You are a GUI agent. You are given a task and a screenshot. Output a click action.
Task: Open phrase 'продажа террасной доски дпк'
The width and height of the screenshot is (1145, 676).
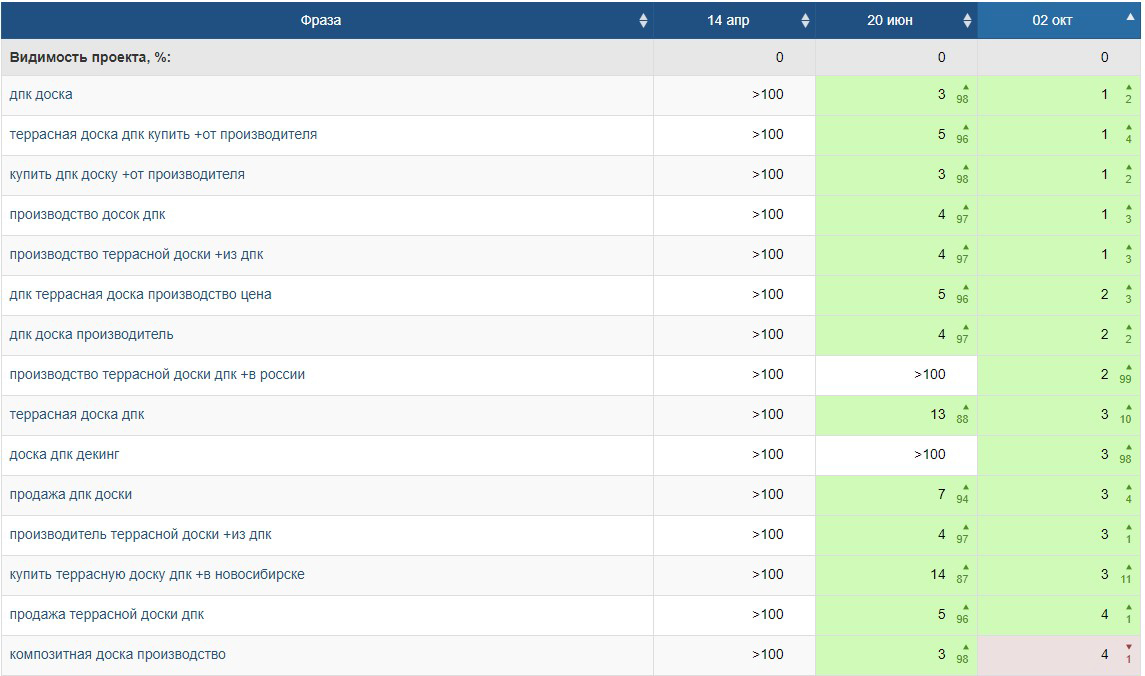(x=107, y=615)
